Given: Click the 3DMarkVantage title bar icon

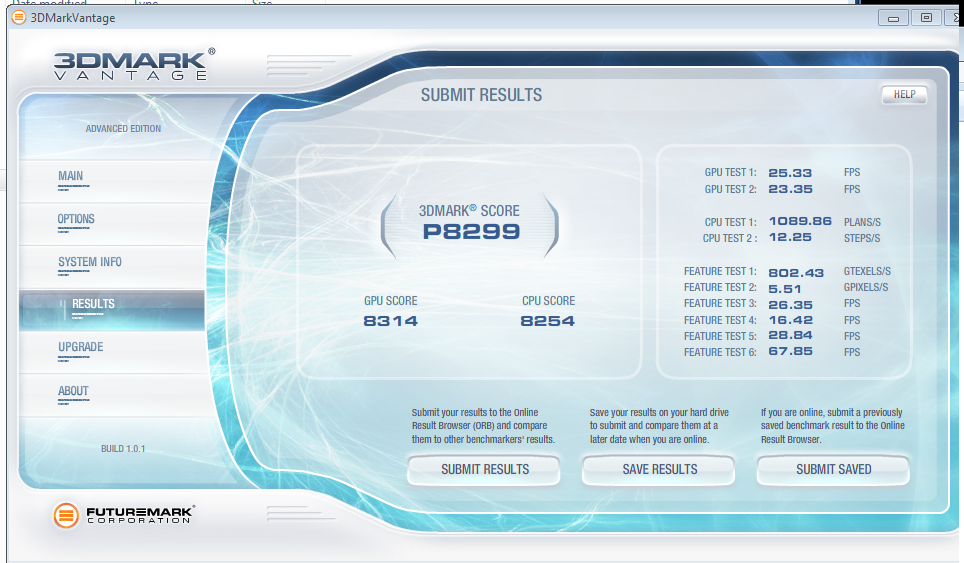Looking at the screenshot, I should coord(19,17).
